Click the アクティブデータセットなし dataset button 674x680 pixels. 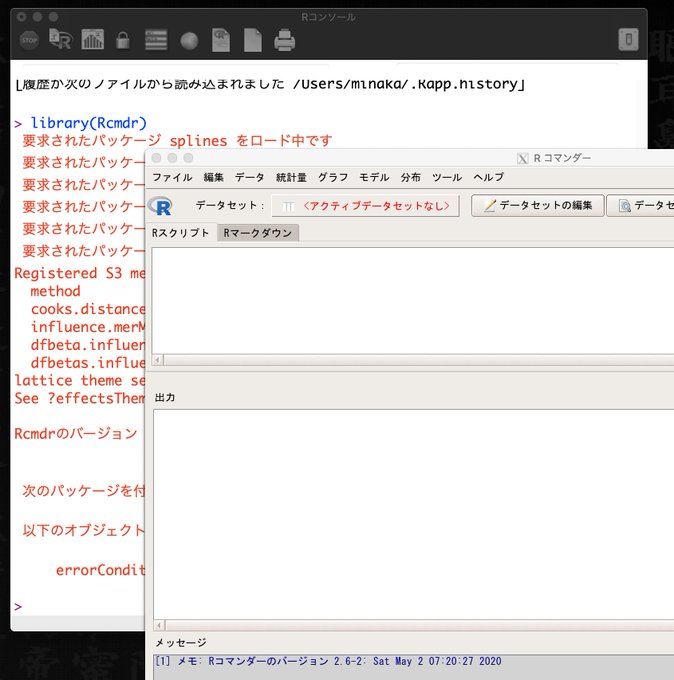(x=366, y=206)
